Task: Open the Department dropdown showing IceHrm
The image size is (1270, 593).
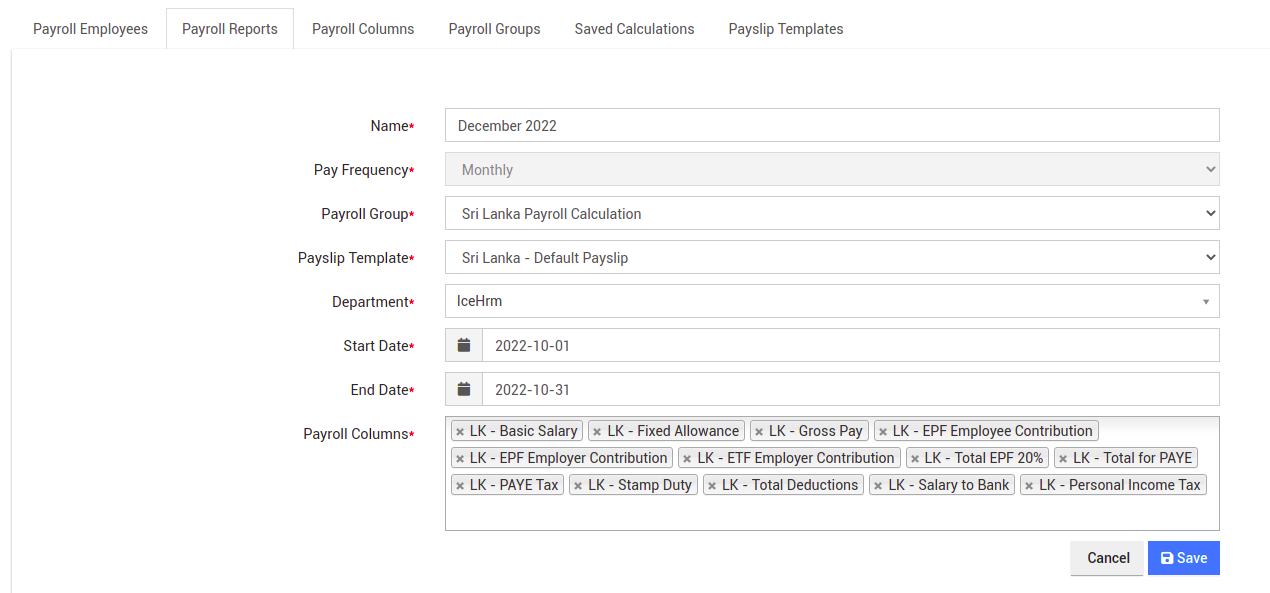Action: (832, 301)
